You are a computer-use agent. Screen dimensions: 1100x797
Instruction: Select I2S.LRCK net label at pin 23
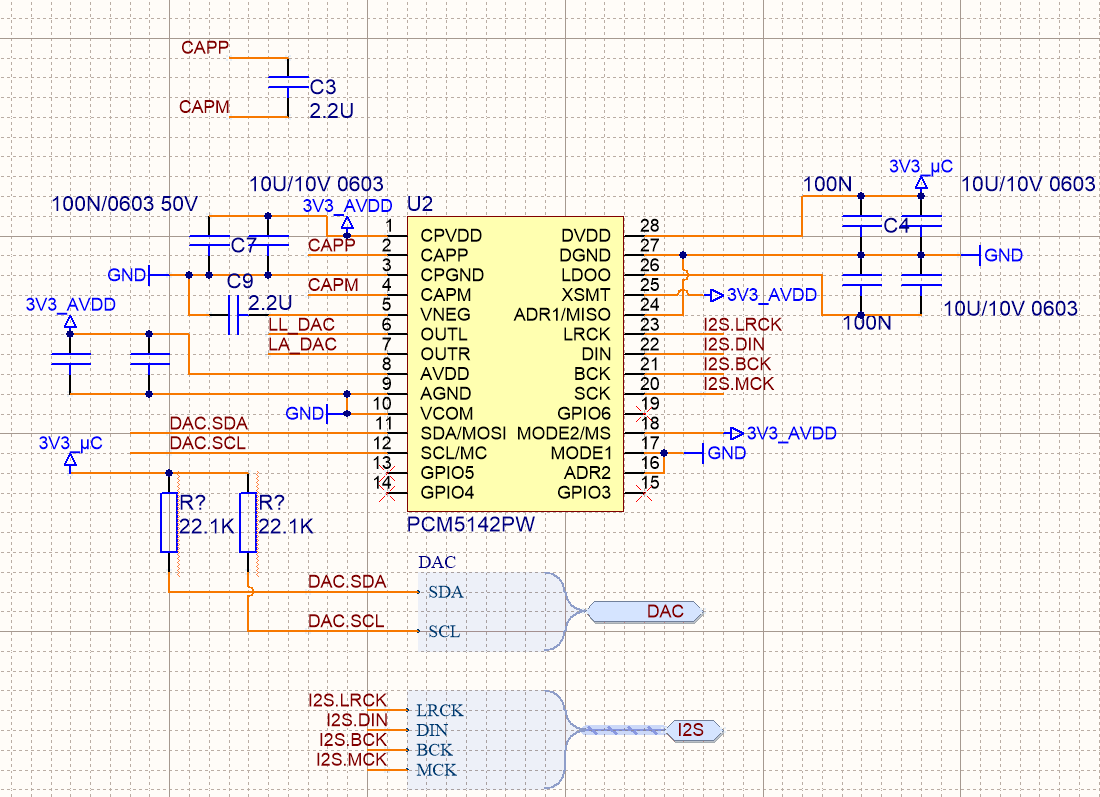[743, 325]
